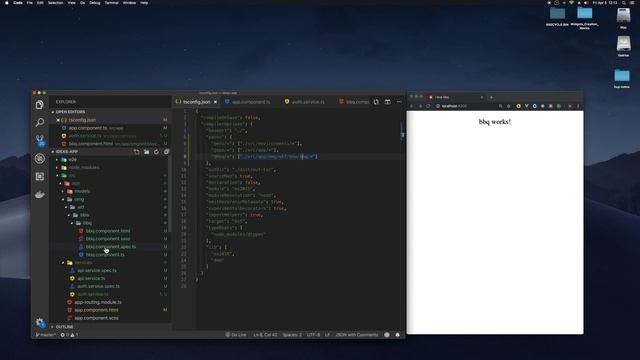Click the 'bbq works!' text in browser page

pyautogui.click(x=495, y=122)
